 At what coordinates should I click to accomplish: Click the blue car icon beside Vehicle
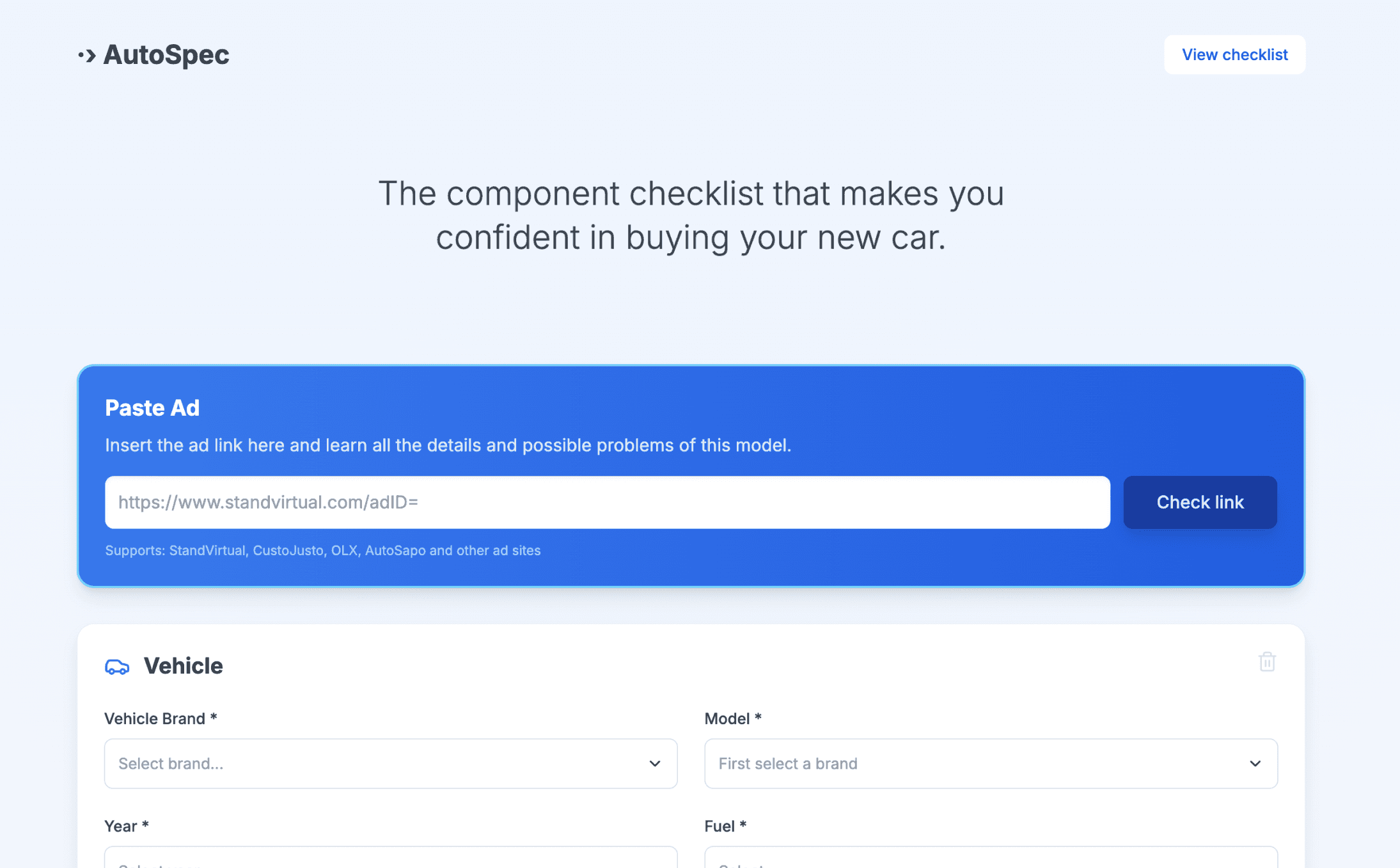point(117,667)
